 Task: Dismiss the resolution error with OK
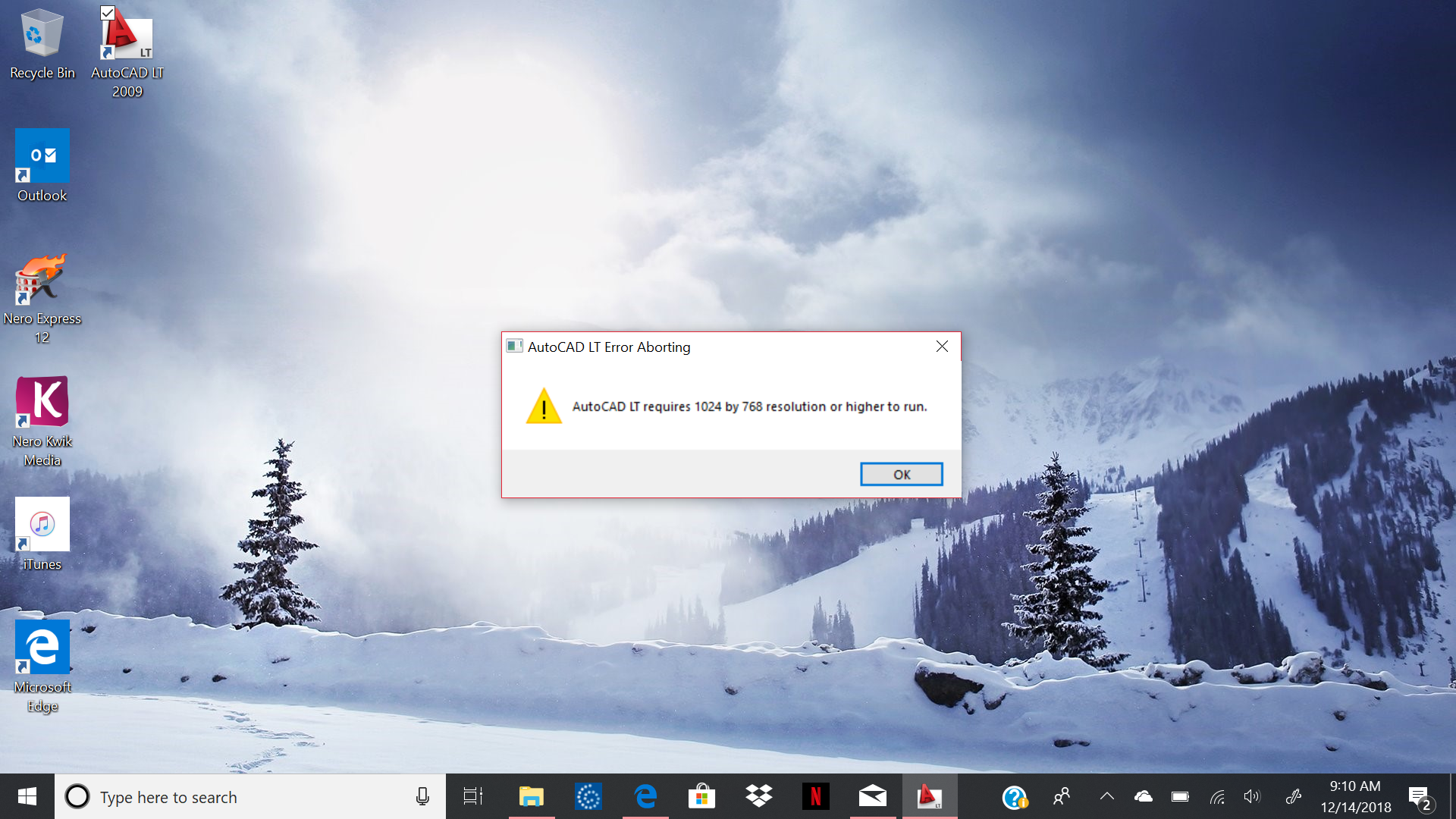(901, 473)
